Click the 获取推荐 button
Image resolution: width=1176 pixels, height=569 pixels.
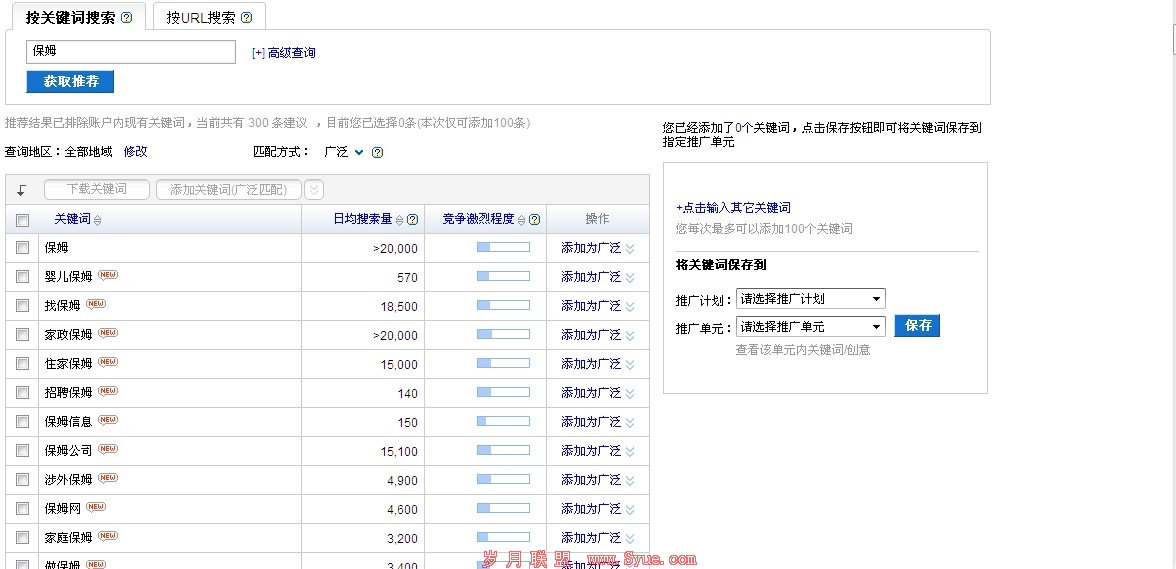tap(70, 81)
